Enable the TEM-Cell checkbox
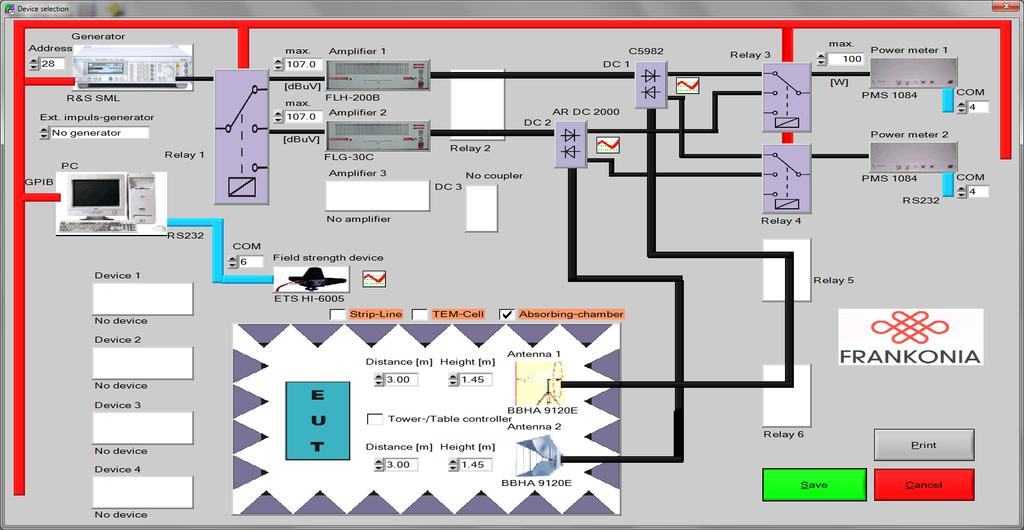The height and width of the screenshot is (530, 1024). pyautogui.click(x=421, y=315)
